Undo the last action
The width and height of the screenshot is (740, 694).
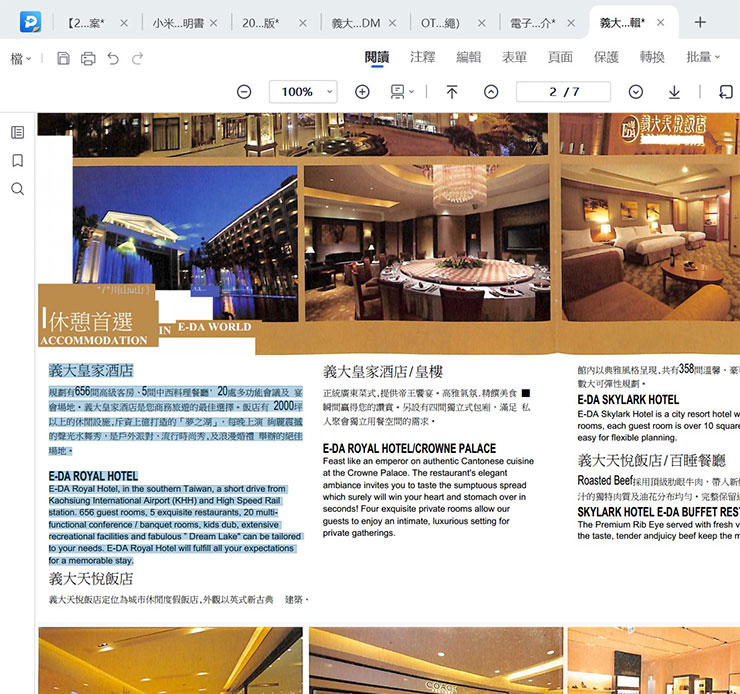pos(113,59)
